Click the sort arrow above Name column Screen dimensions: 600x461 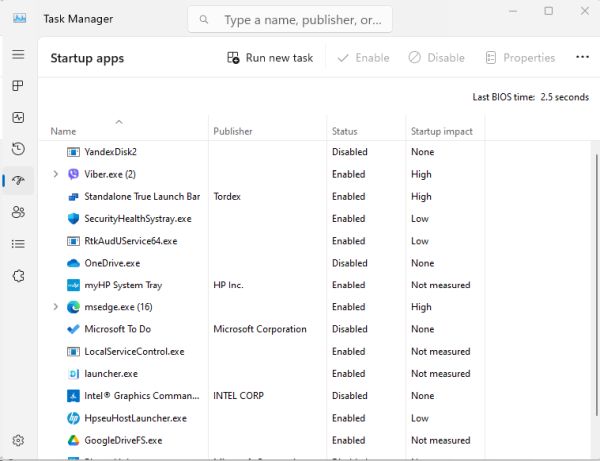[119, 122]
